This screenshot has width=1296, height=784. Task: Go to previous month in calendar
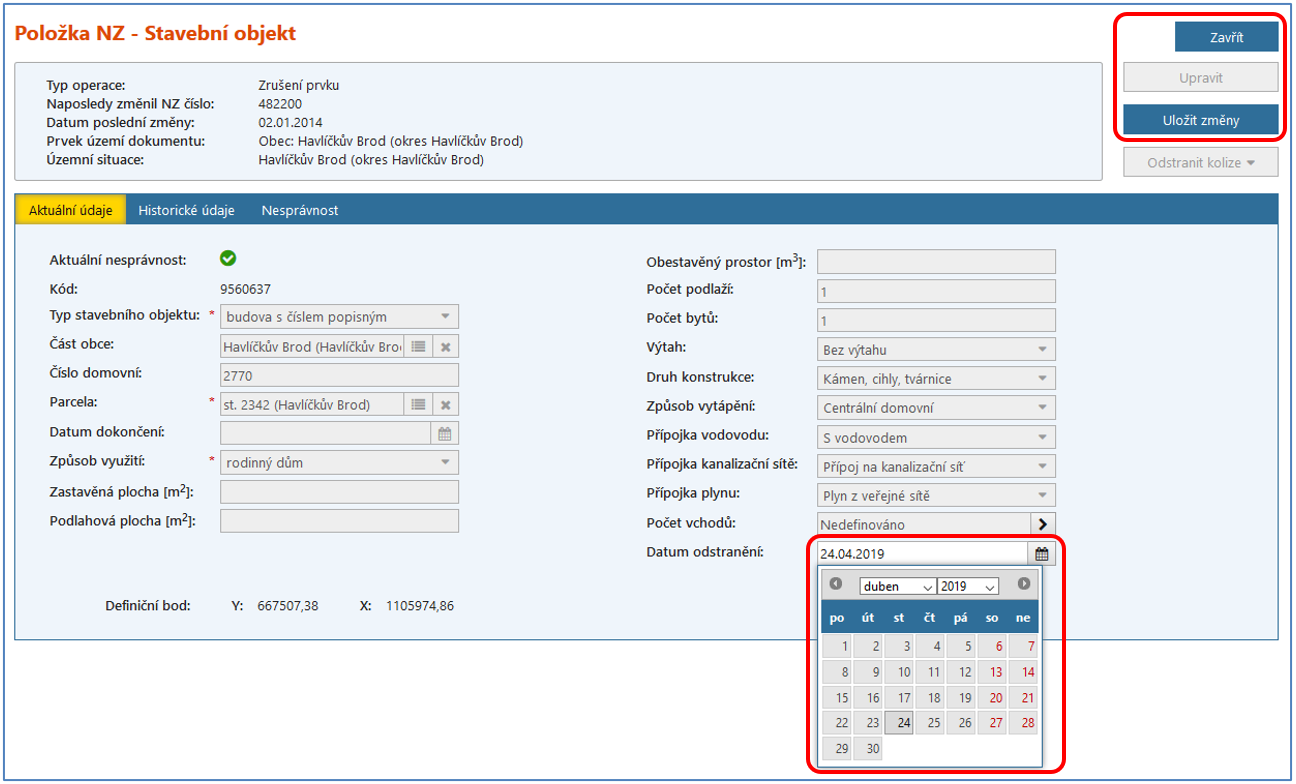(836, 584)
